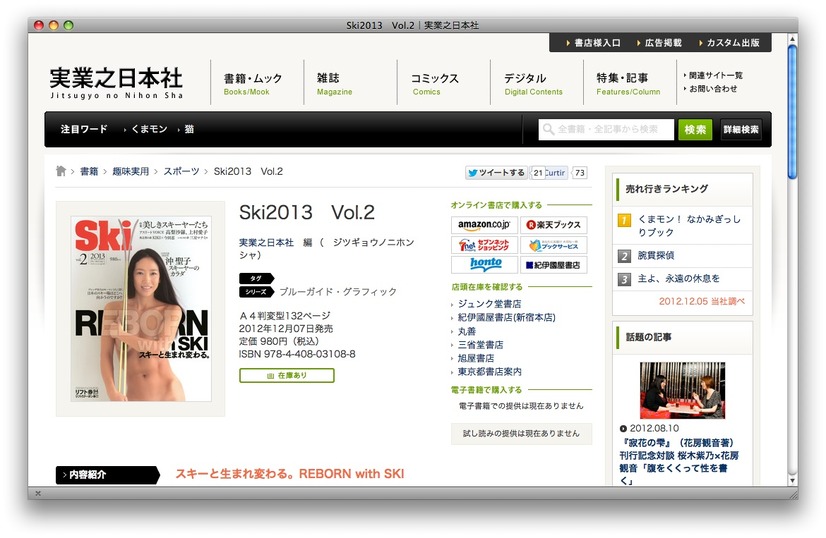826x538 pixels.
Task: Open ranking title 腕貫探偵
Action: [x=656, y=256]
